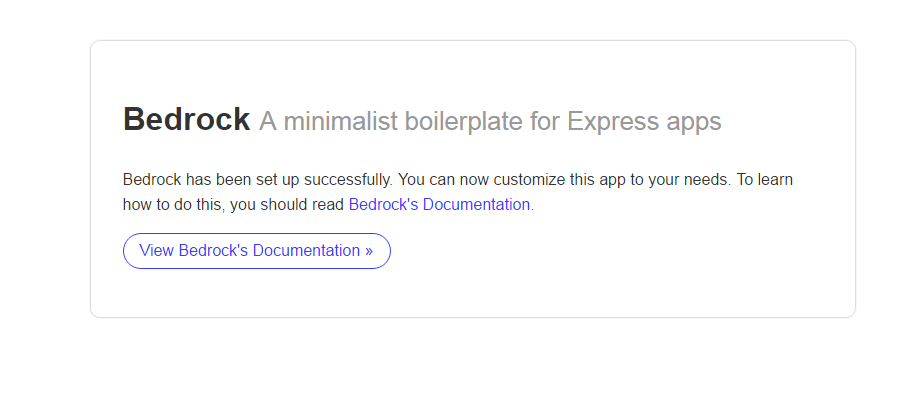Click the View Bedrock's Documentation button
Viewport: 917px width, 407px height.
pyautogui.click(x=257, y=251)
